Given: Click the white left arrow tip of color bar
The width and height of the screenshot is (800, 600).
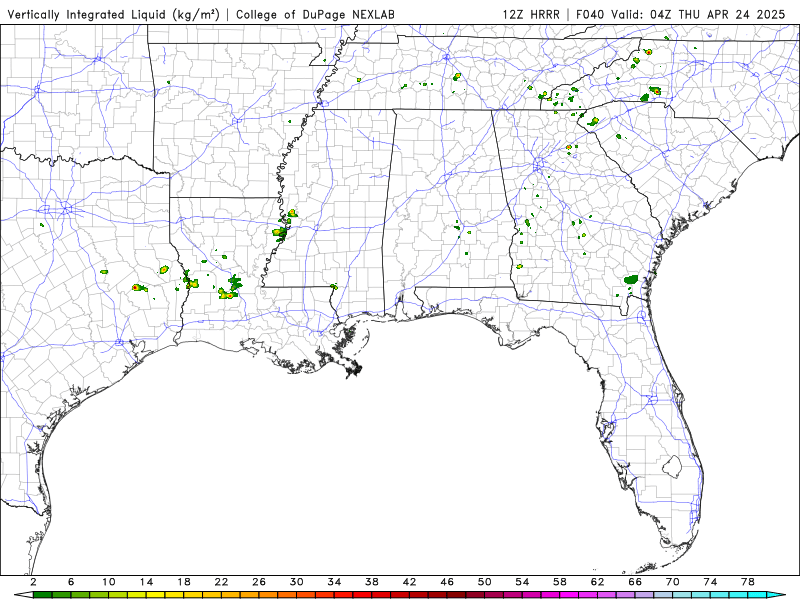Looking at the screenshot, I should pyautogui.click(x=23, y=595).
